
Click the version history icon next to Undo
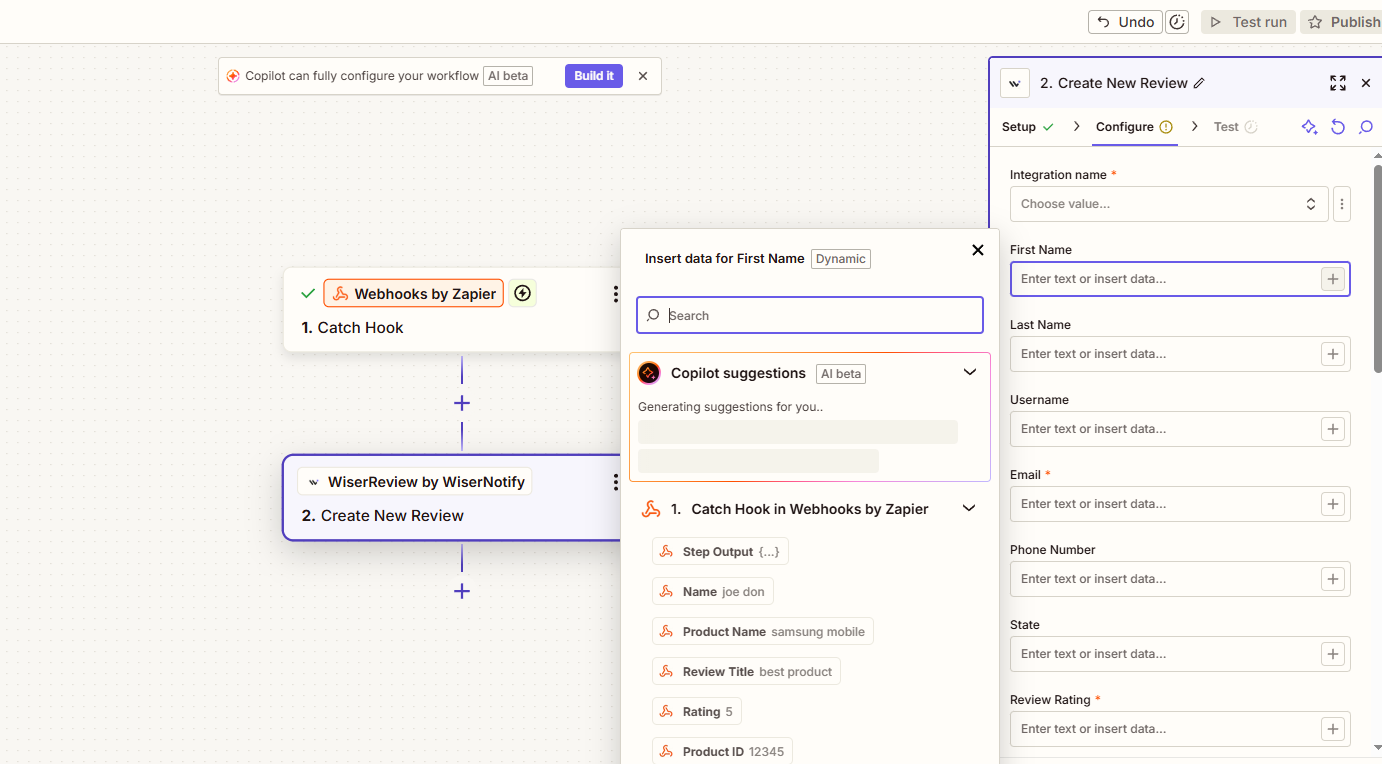[x=1177, y=22]
